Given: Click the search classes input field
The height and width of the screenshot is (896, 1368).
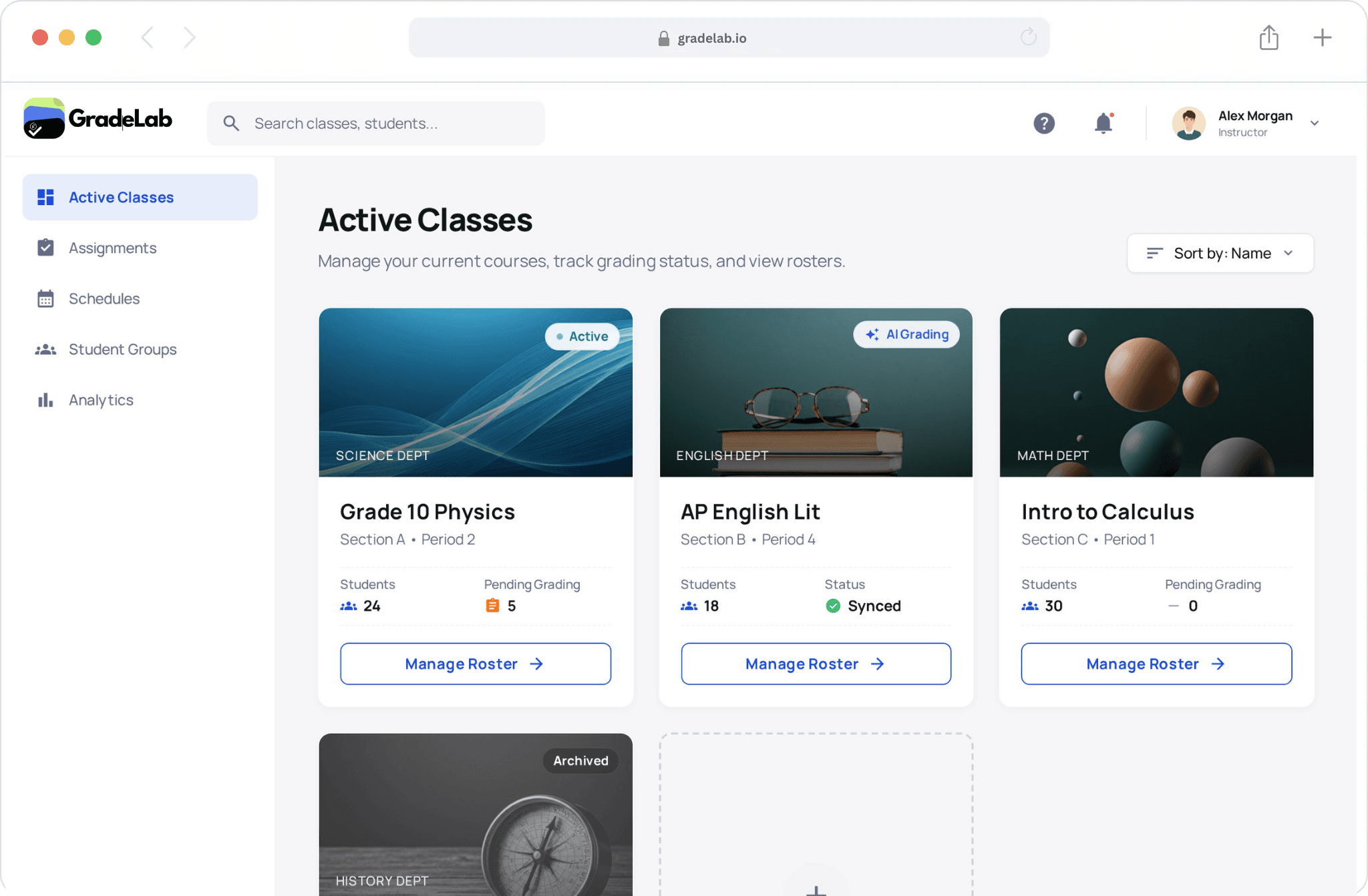Looking at the screenshot, I should coord(375,123).
